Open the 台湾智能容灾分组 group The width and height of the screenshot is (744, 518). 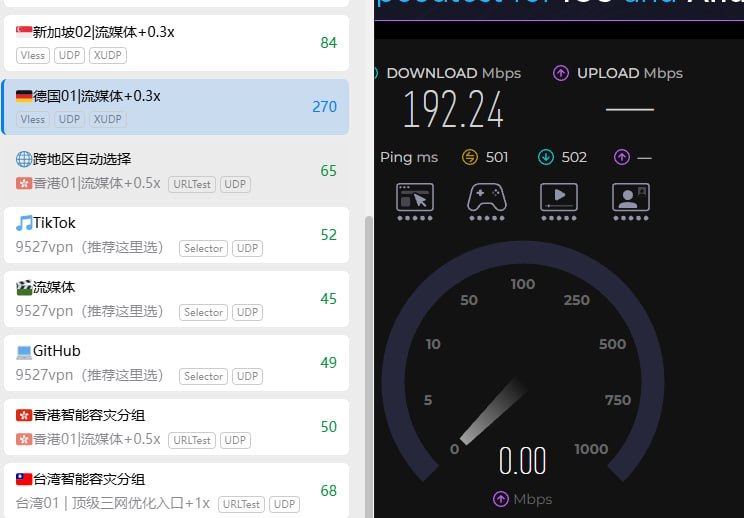[176, 490]
